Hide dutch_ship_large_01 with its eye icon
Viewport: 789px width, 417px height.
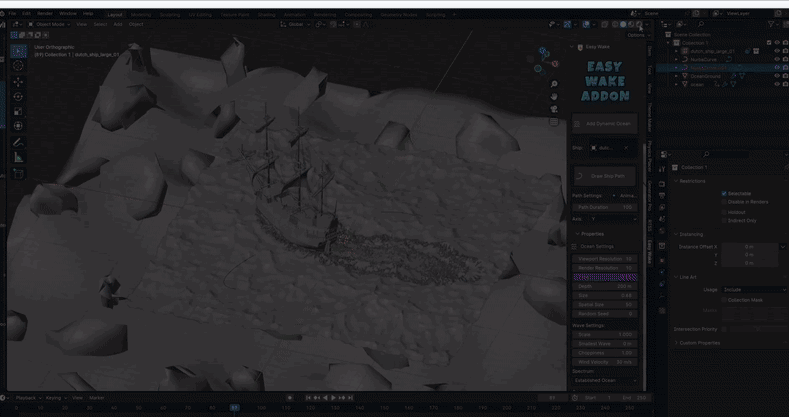777,51
